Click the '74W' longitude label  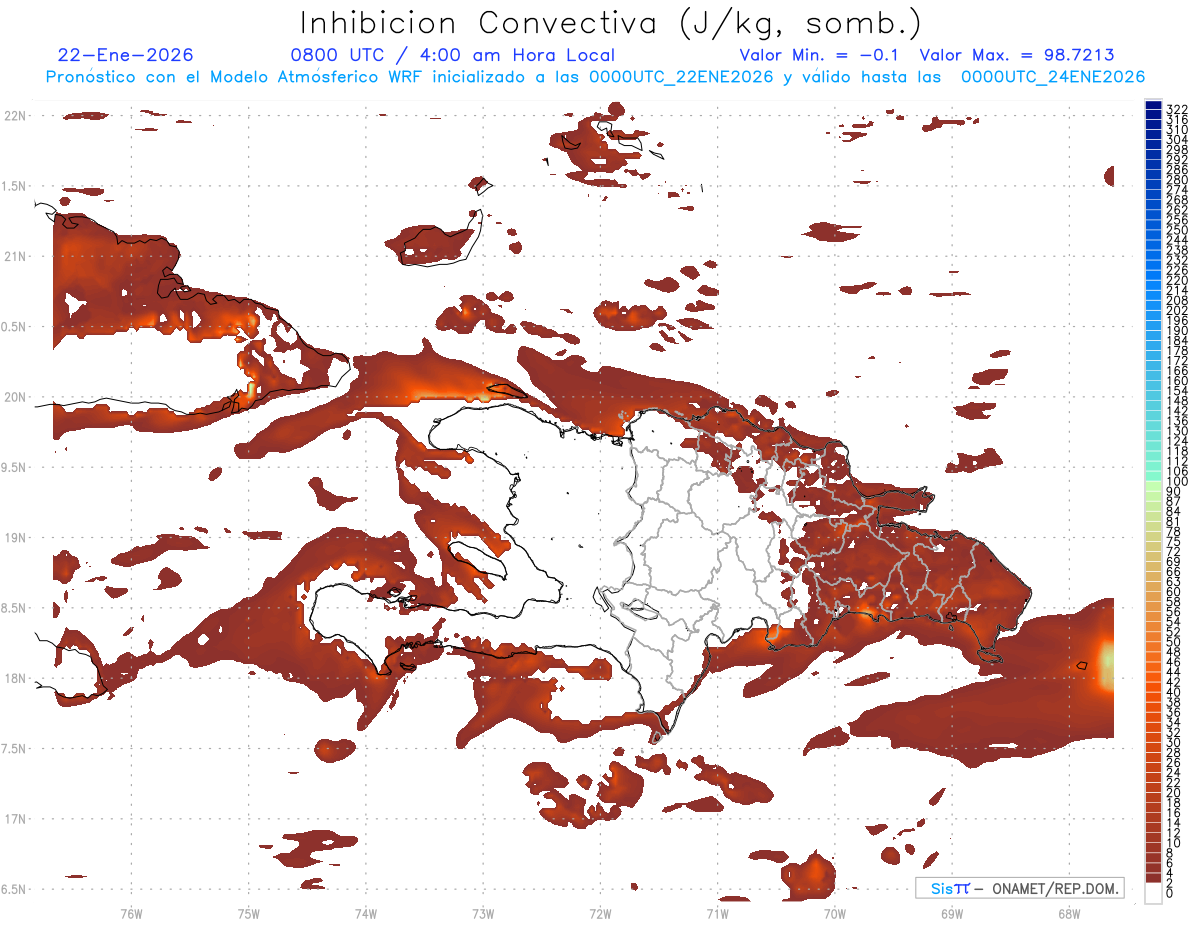coord(366,913)
